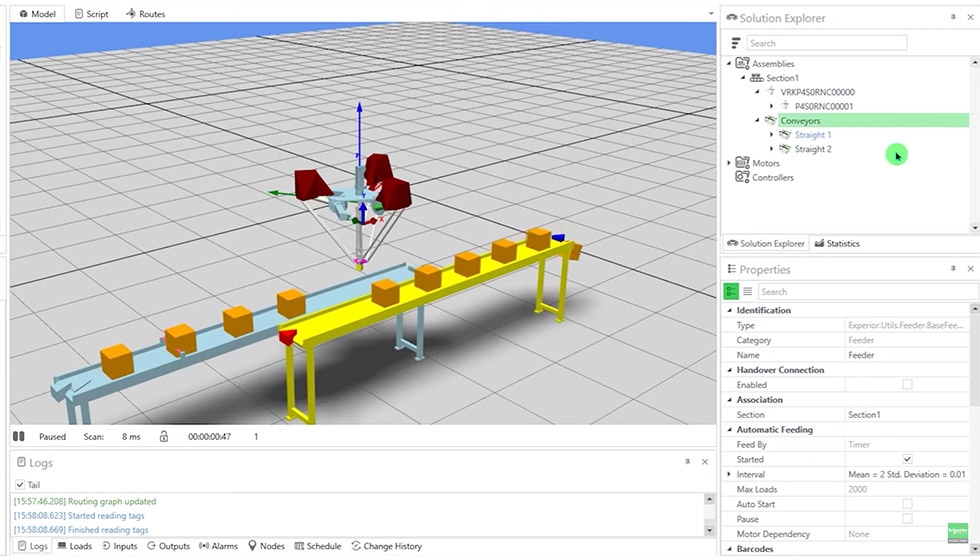Open the Alarms bottom tab
Screen dimensions: 980x560
pos(218,546)
